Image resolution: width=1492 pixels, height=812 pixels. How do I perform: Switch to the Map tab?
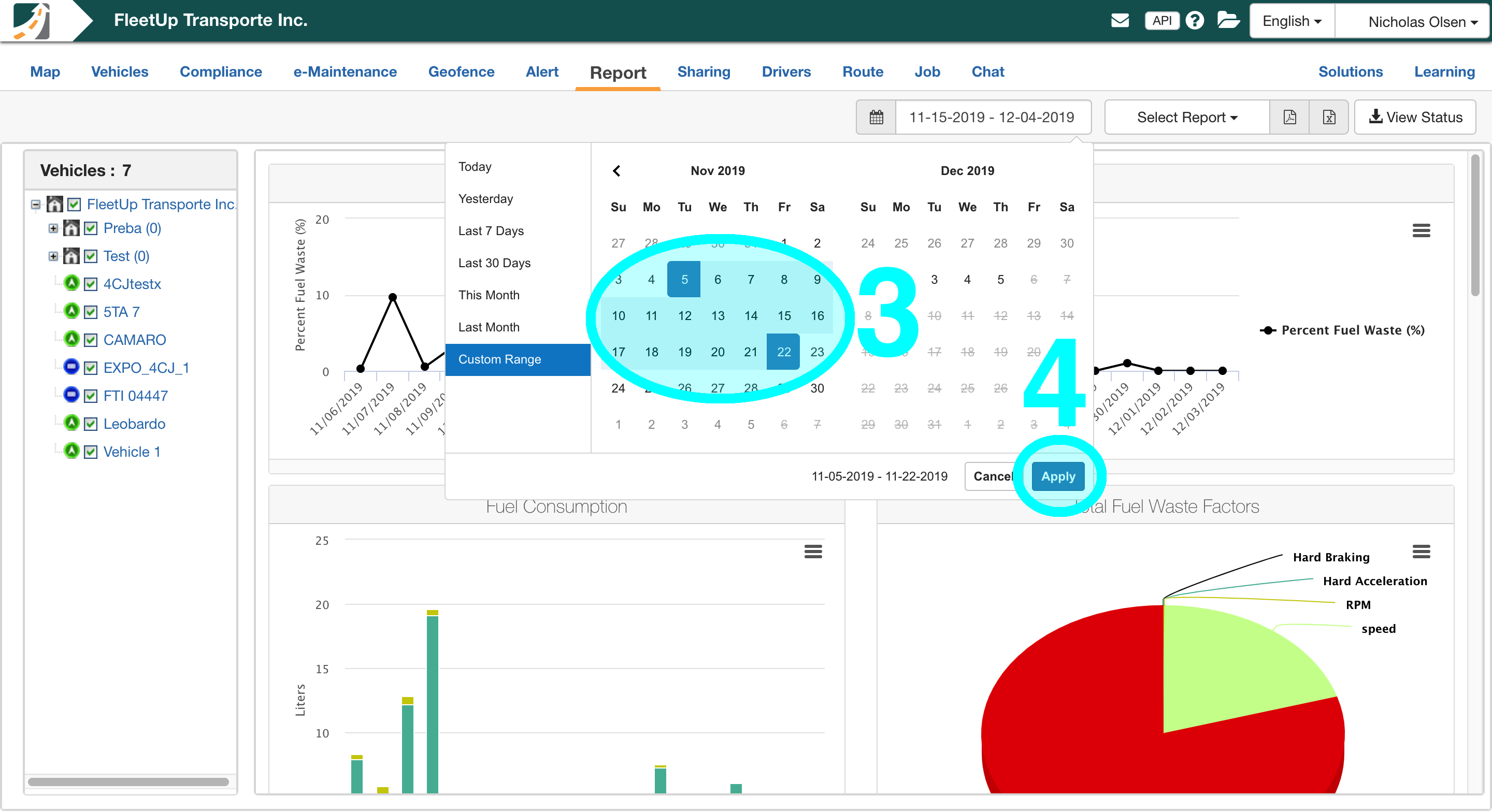(x=45, y=72)
